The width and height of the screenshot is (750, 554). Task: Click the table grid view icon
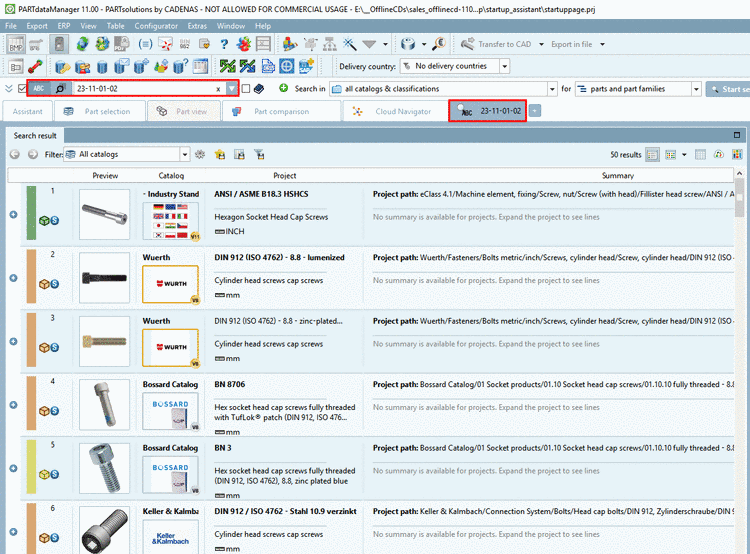point(700,155)
